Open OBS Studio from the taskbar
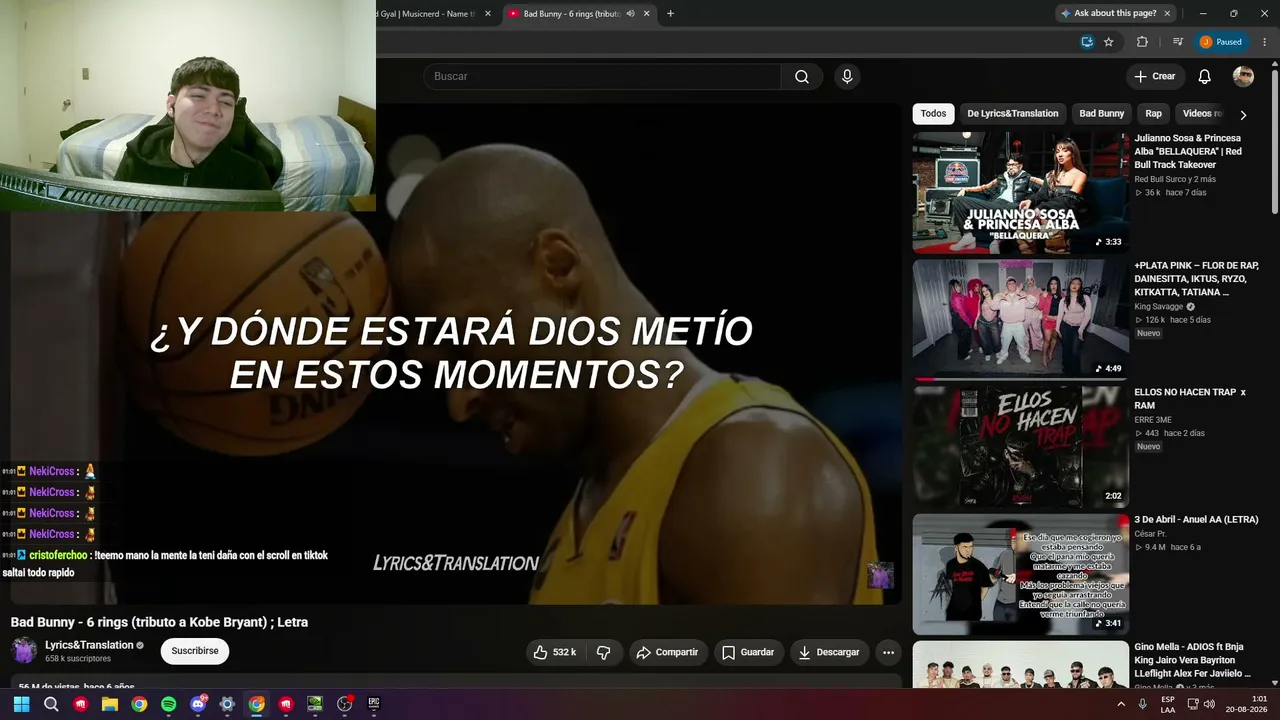This screenshot has width=1280, height=720. (345, 704)
